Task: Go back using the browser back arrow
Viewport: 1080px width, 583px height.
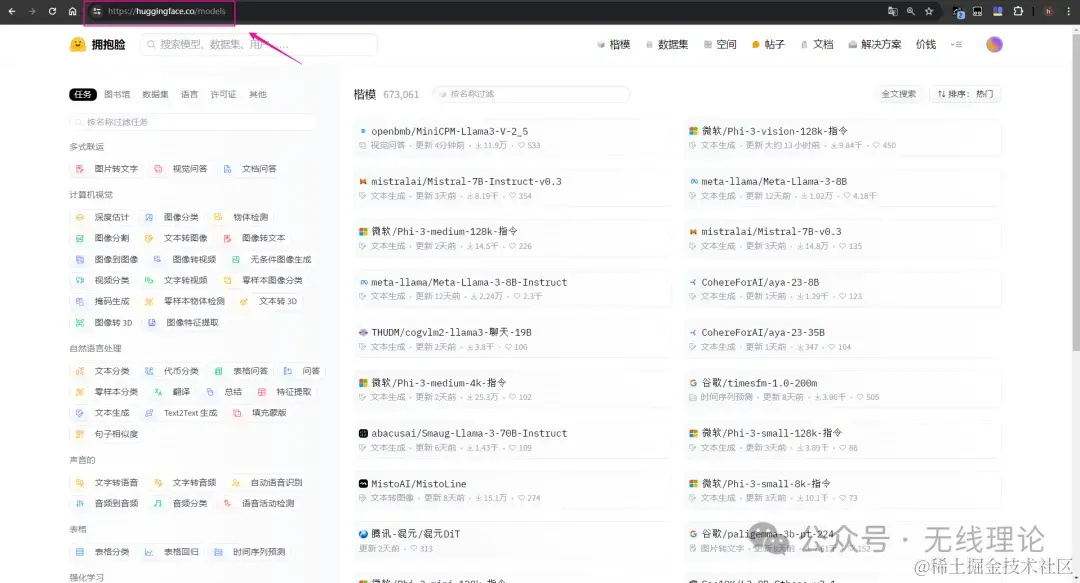Action: (x=12, y=11)
